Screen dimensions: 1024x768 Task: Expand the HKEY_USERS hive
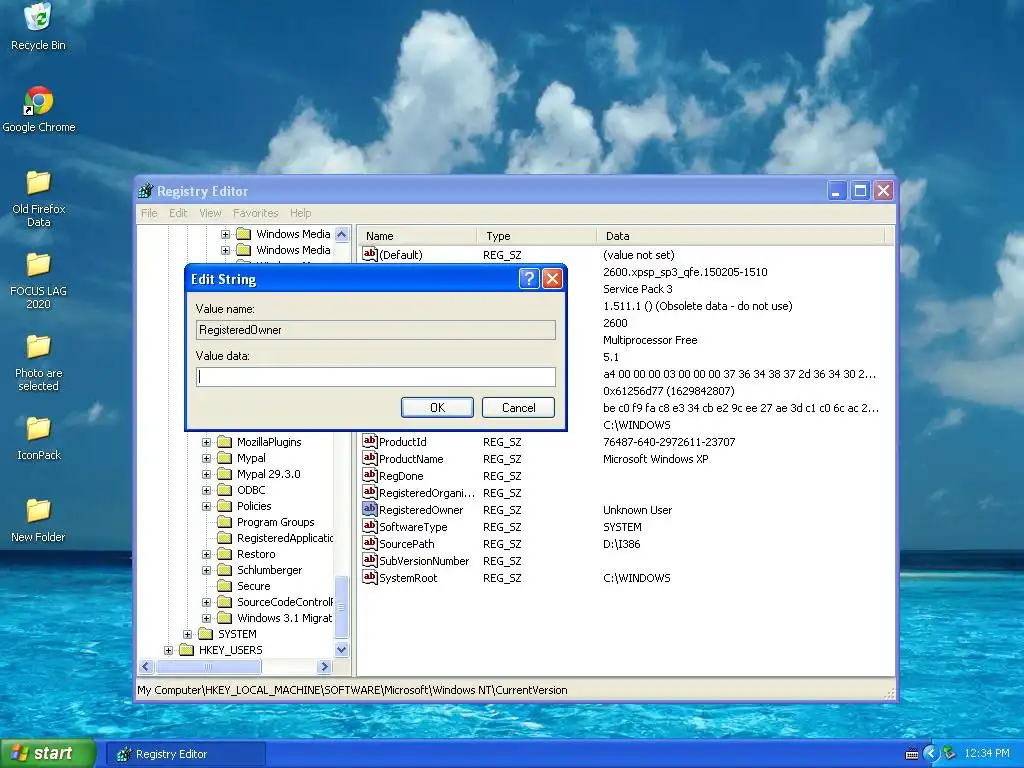point(168,650)
